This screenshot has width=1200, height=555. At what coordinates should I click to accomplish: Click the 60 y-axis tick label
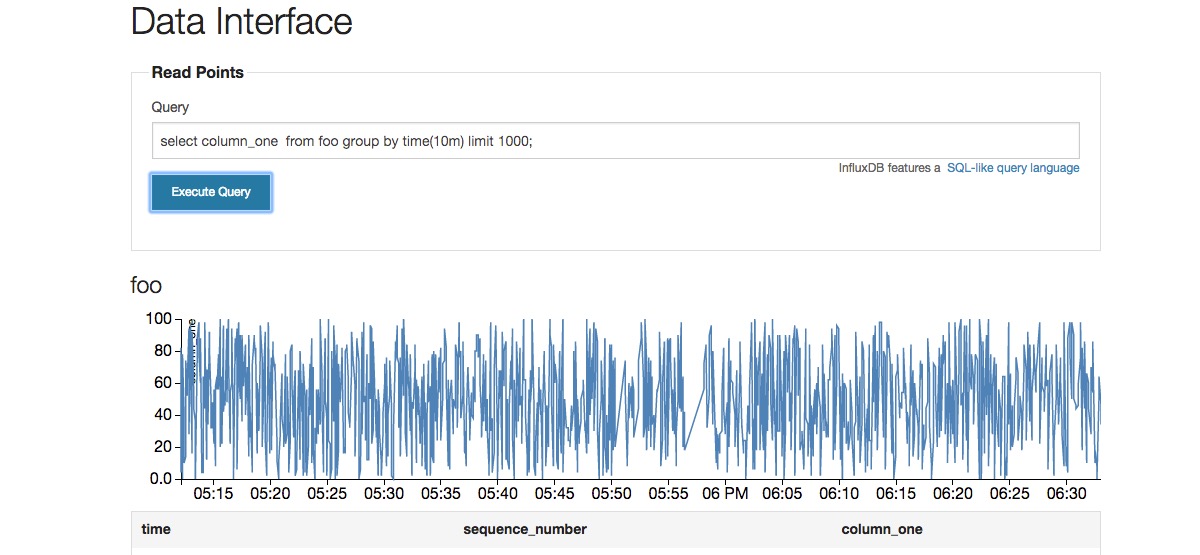pos(162,383)
